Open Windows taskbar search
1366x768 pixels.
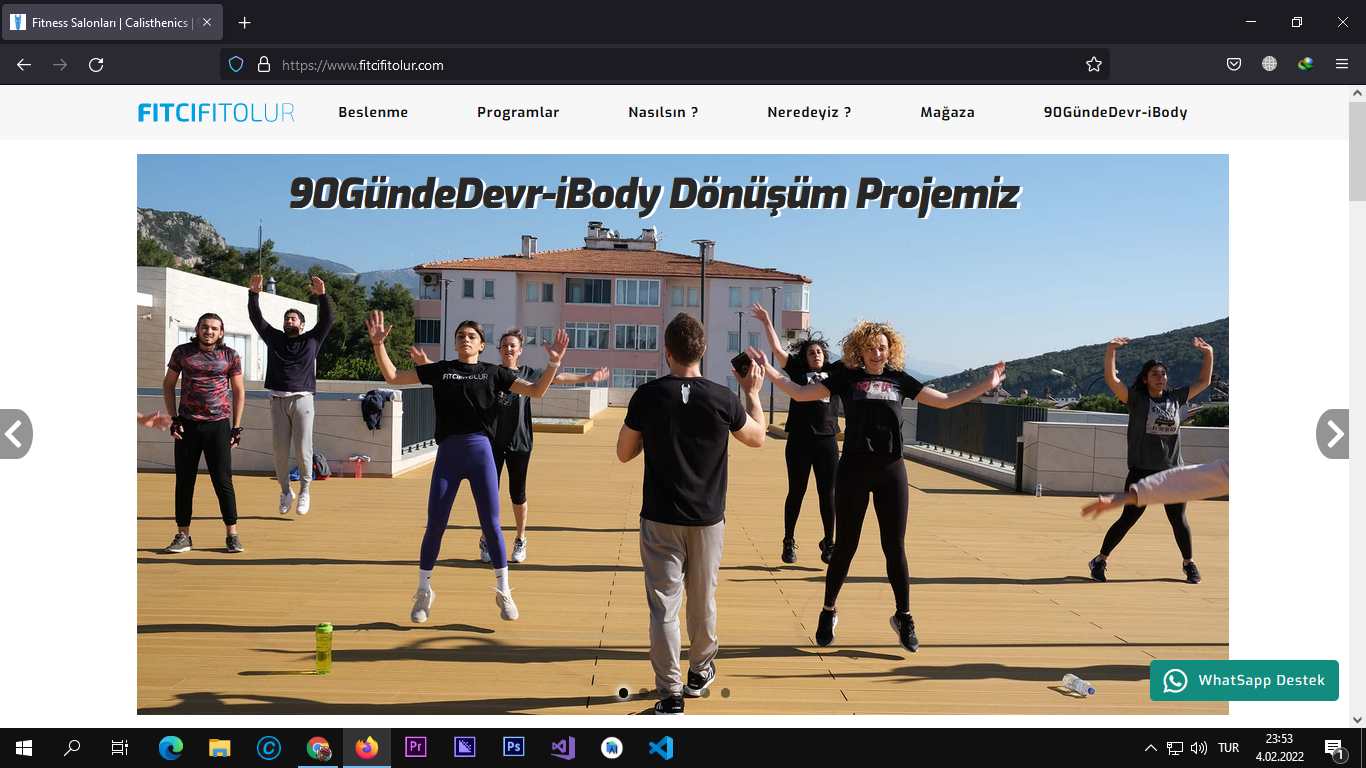(x=72, y=748)
